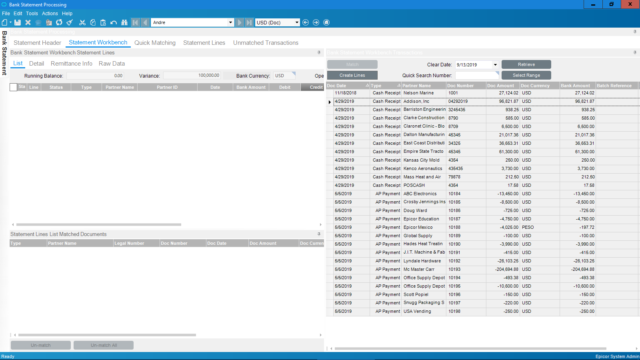Click the Undo toolbar icon
This screenshot has height=360, width=640.
click(x=113, y=22)
